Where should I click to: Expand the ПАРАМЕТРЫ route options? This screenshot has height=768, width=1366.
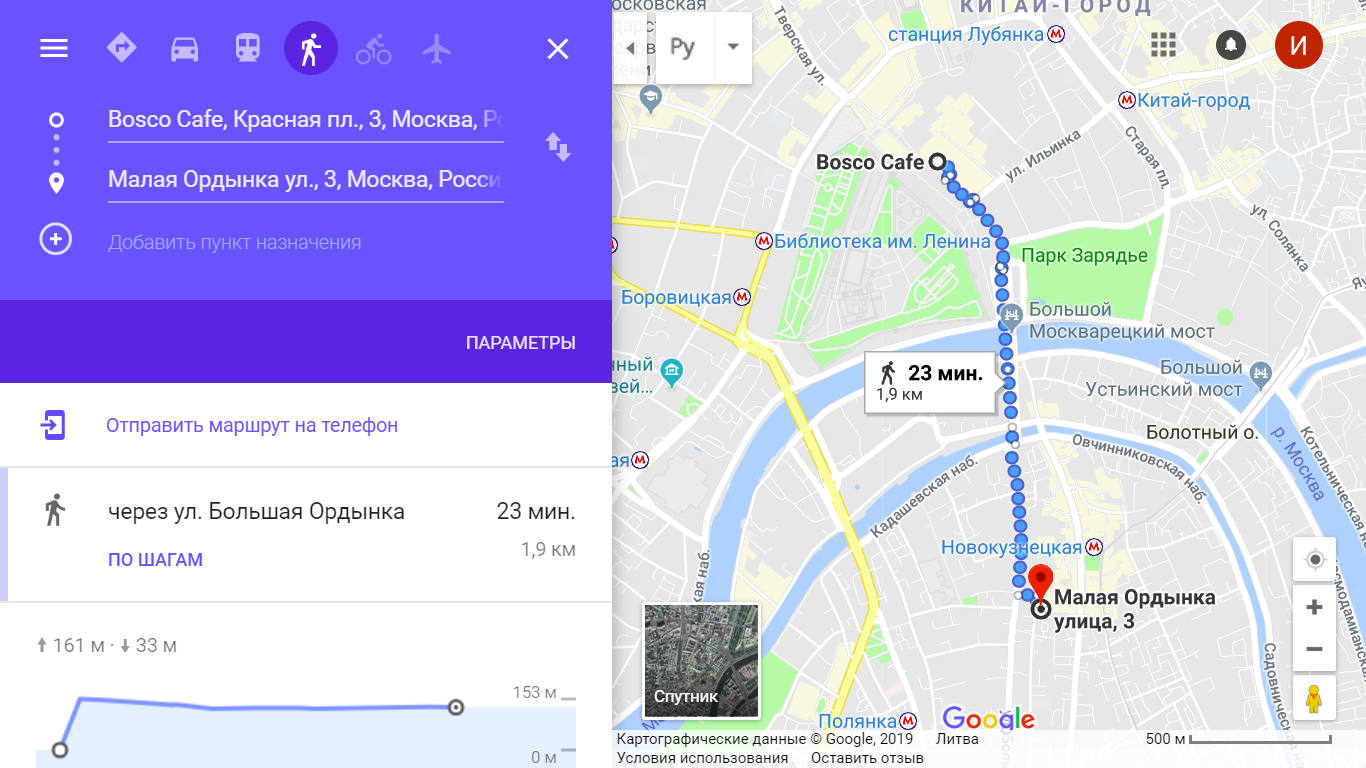520,343
